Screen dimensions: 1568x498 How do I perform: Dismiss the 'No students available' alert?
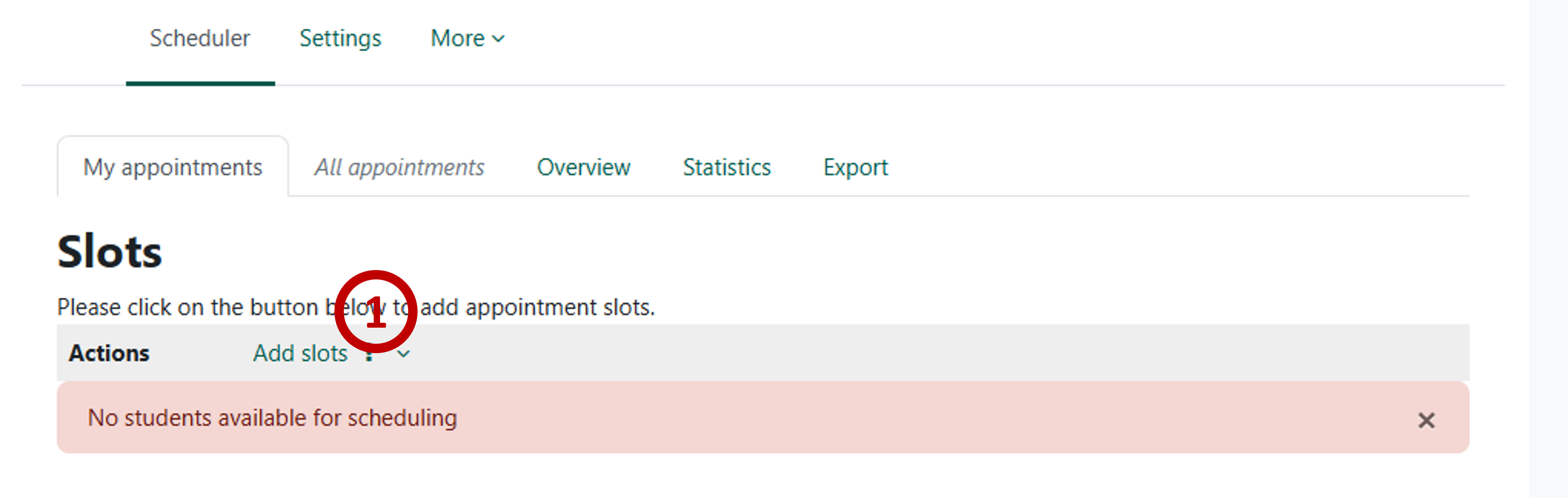tap(1425, 420)
